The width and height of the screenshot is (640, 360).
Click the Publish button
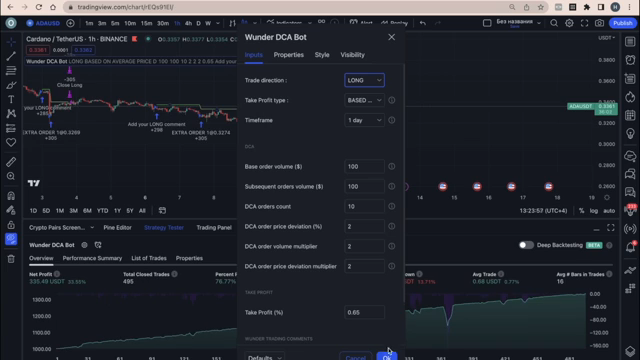(623, 23)
